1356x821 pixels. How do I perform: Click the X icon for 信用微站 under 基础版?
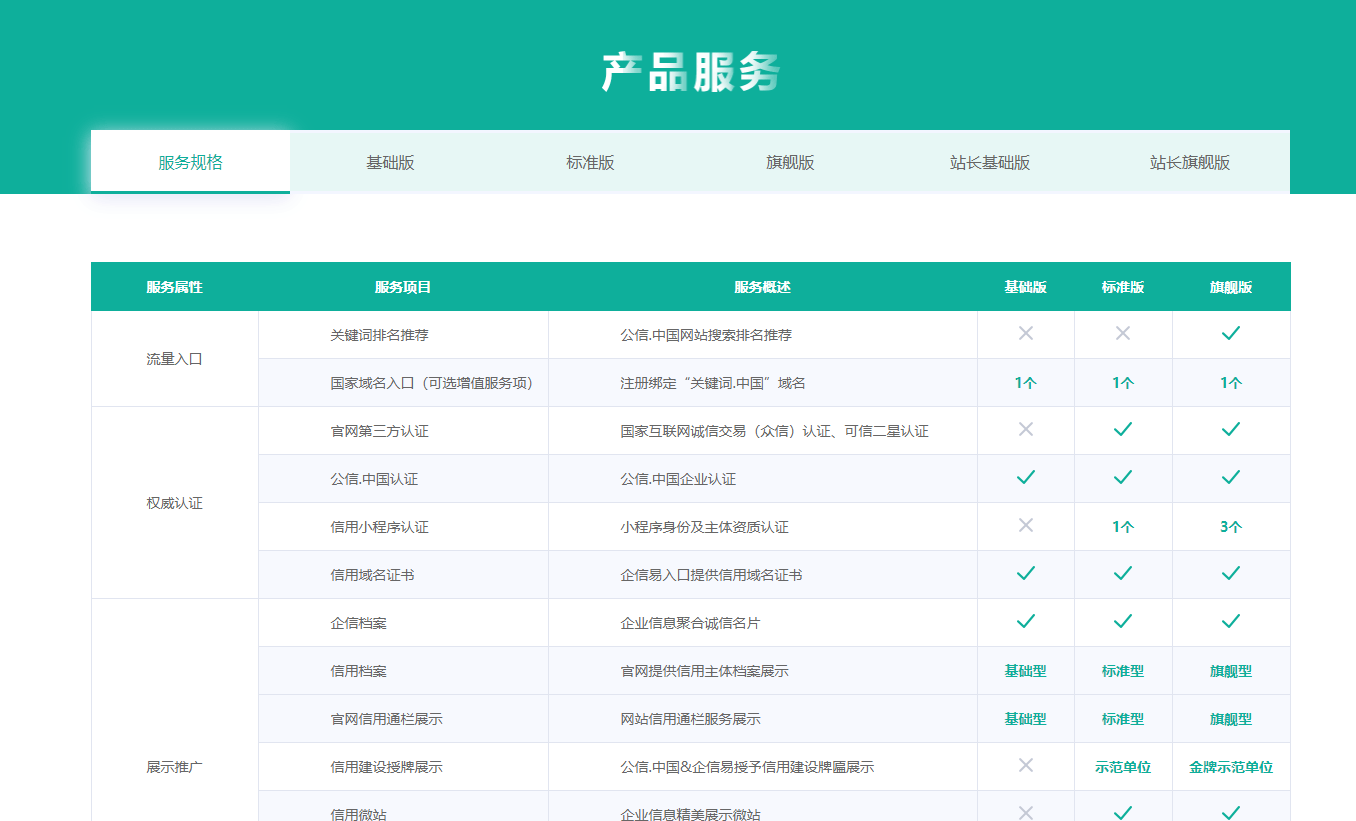(x=1026, y=812)
